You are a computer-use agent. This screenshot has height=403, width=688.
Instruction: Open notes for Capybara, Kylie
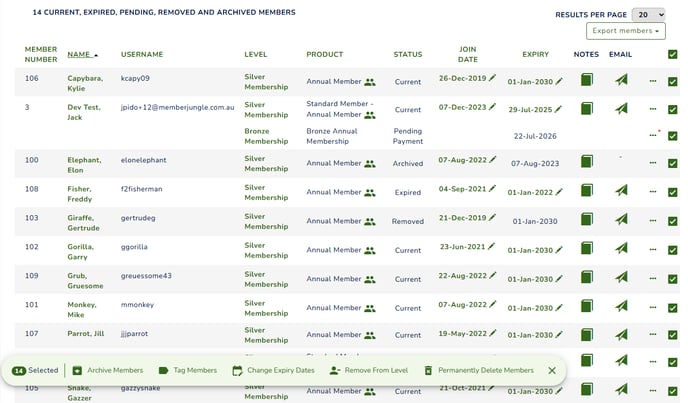tap(587, 80)
